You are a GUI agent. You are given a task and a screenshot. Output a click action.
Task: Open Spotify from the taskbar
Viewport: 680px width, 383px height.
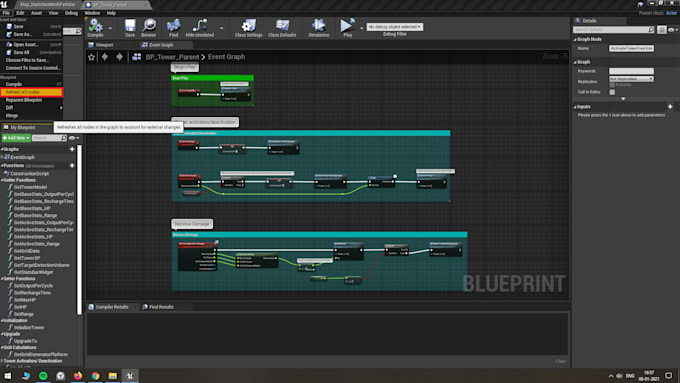click(x=43, y=376)
